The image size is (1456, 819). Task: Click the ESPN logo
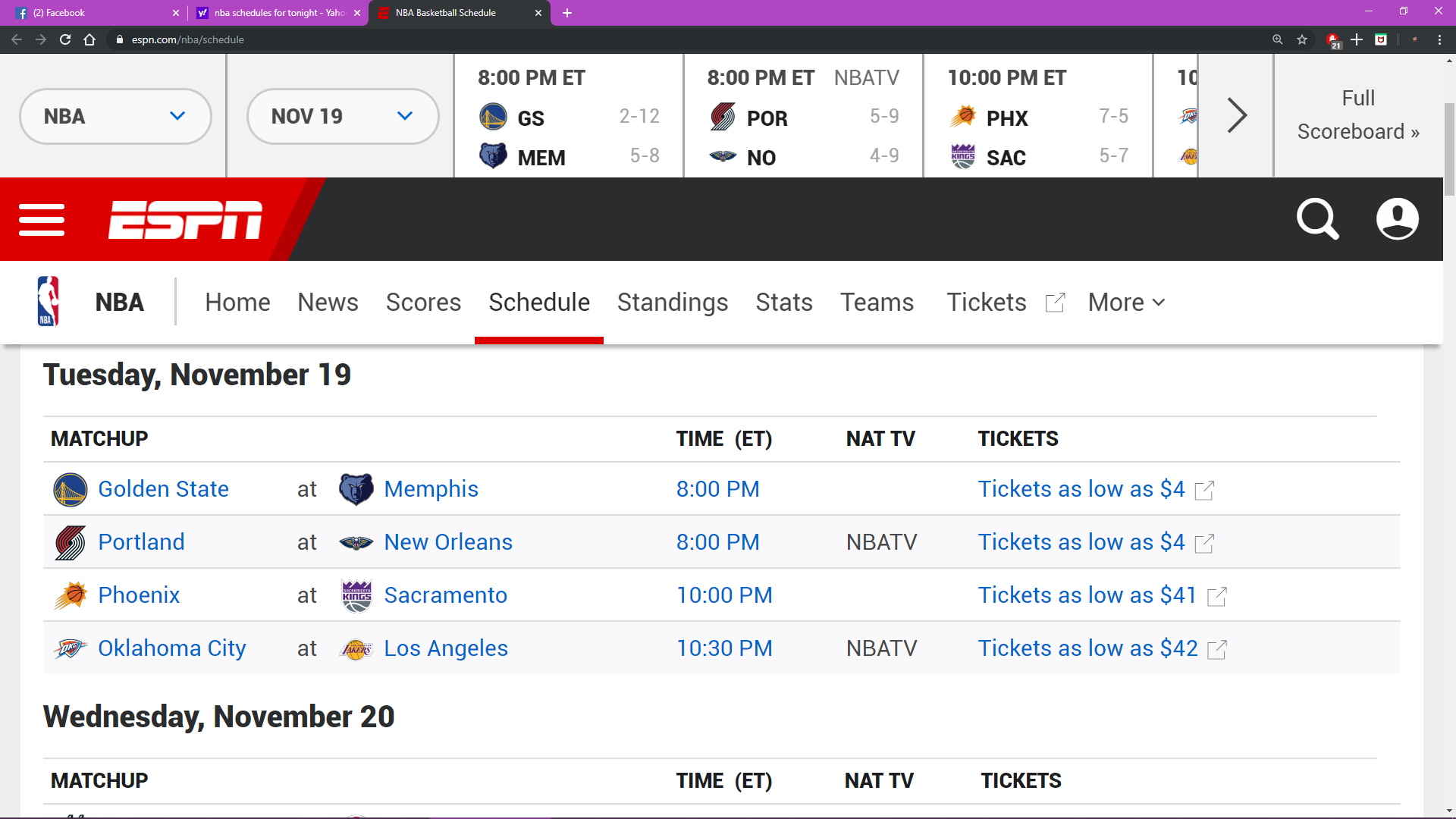pyautogui.click(x=185, y=220)
